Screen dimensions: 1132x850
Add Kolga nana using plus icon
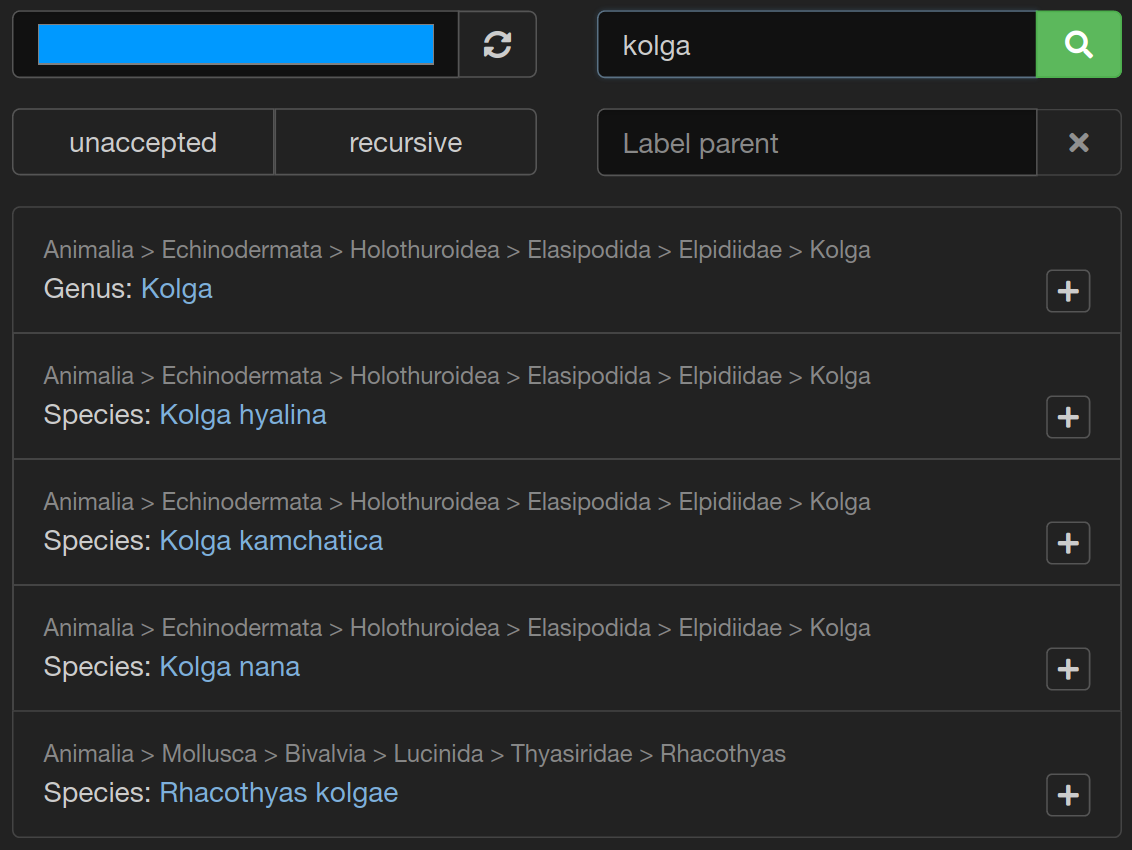pos(1067,669)
